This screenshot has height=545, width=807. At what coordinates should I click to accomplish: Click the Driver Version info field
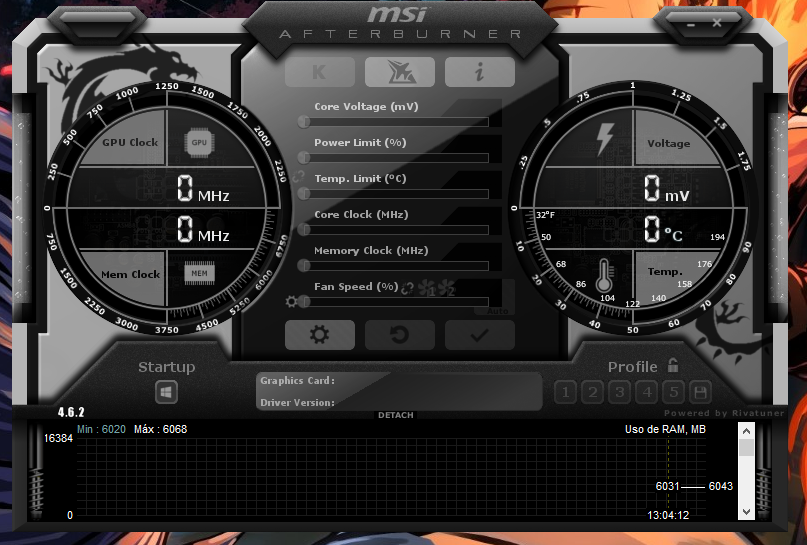click(399, 402)
